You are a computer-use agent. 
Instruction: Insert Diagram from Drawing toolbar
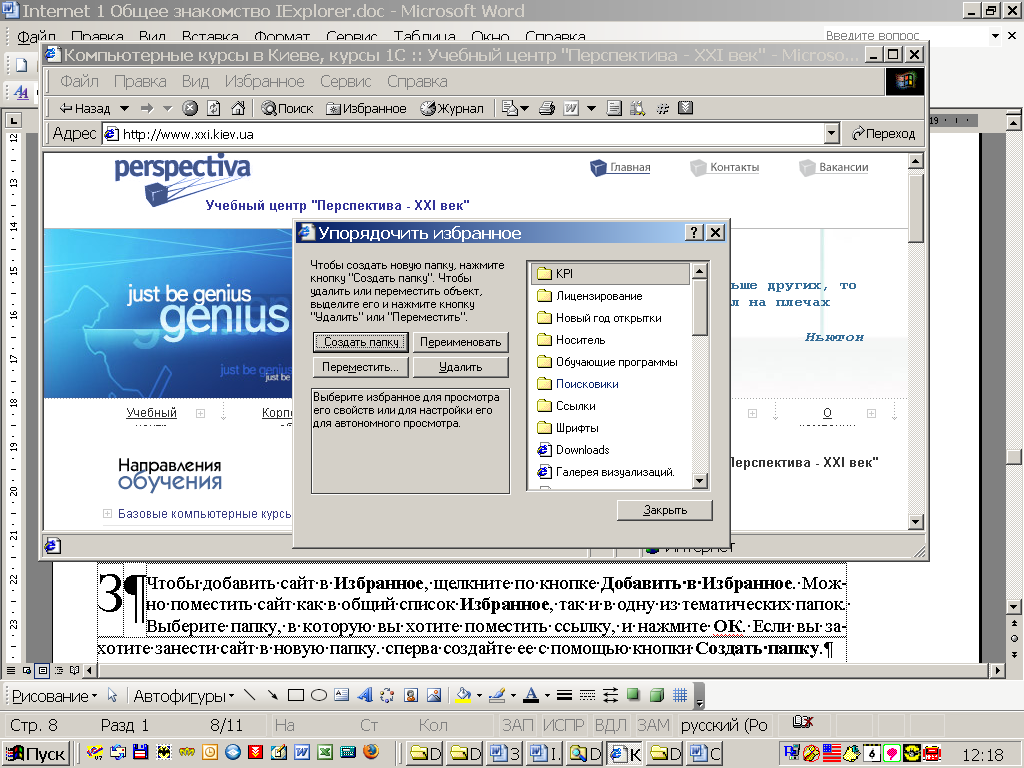[x=387, y=696]
